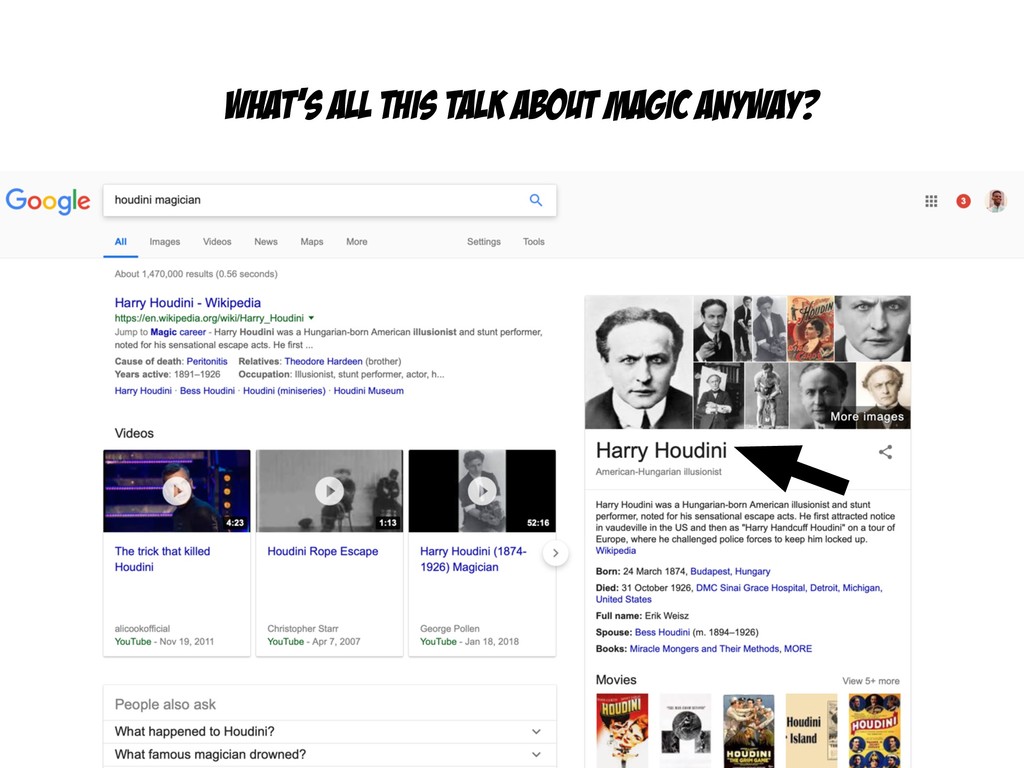The image size is (1024, 768).
Task: Open large Houdini portrait thumbnail
Action: point(639,362)
